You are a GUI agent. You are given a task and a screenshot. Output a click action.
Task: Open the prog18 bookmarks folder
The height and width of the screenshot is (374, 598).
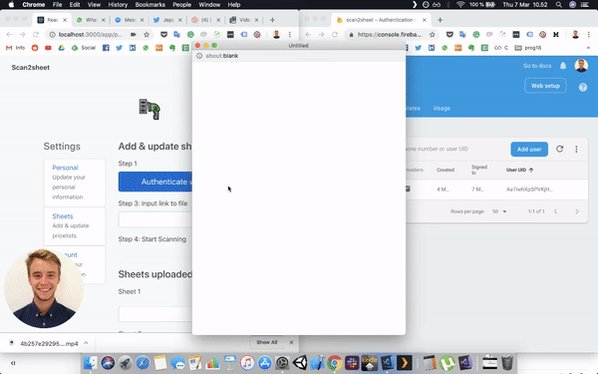528,48
